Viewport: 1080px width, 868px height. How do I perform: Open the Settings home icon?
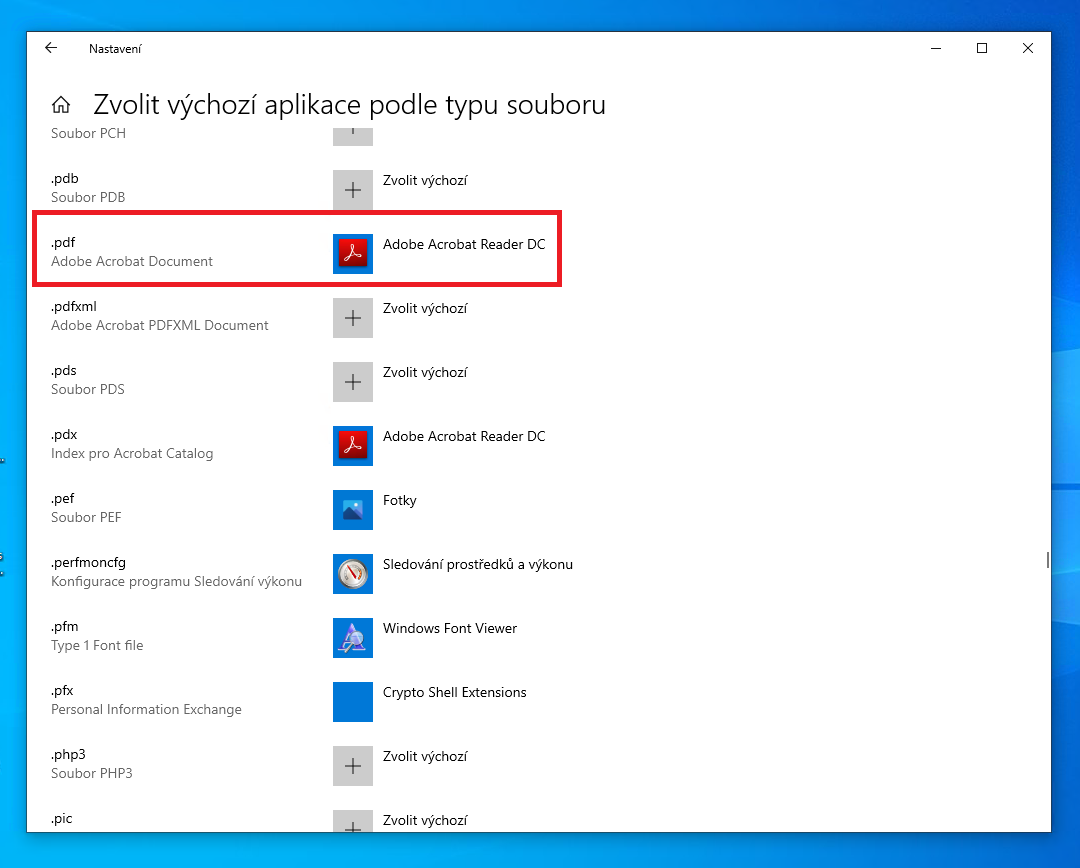click(61, 105)
